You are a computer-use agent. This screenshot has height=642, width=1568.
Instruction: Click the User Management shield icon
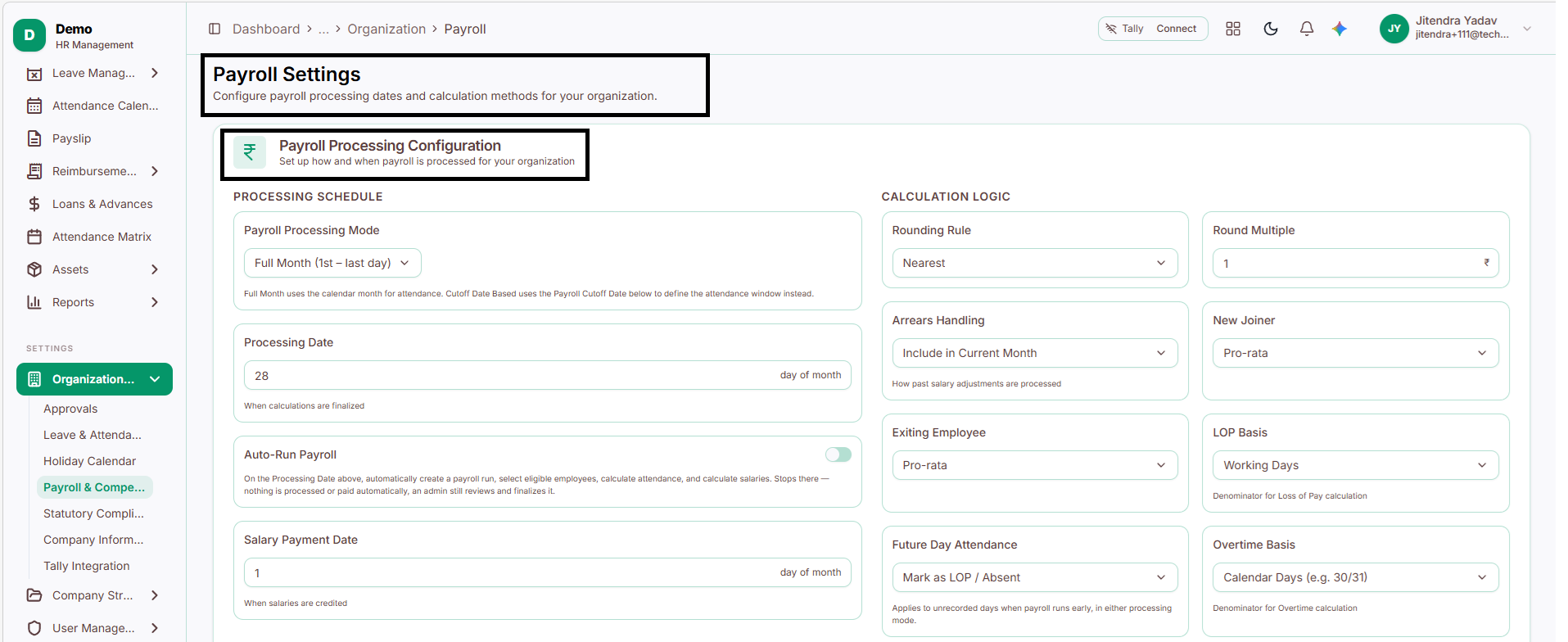click(x=34, y=628)
